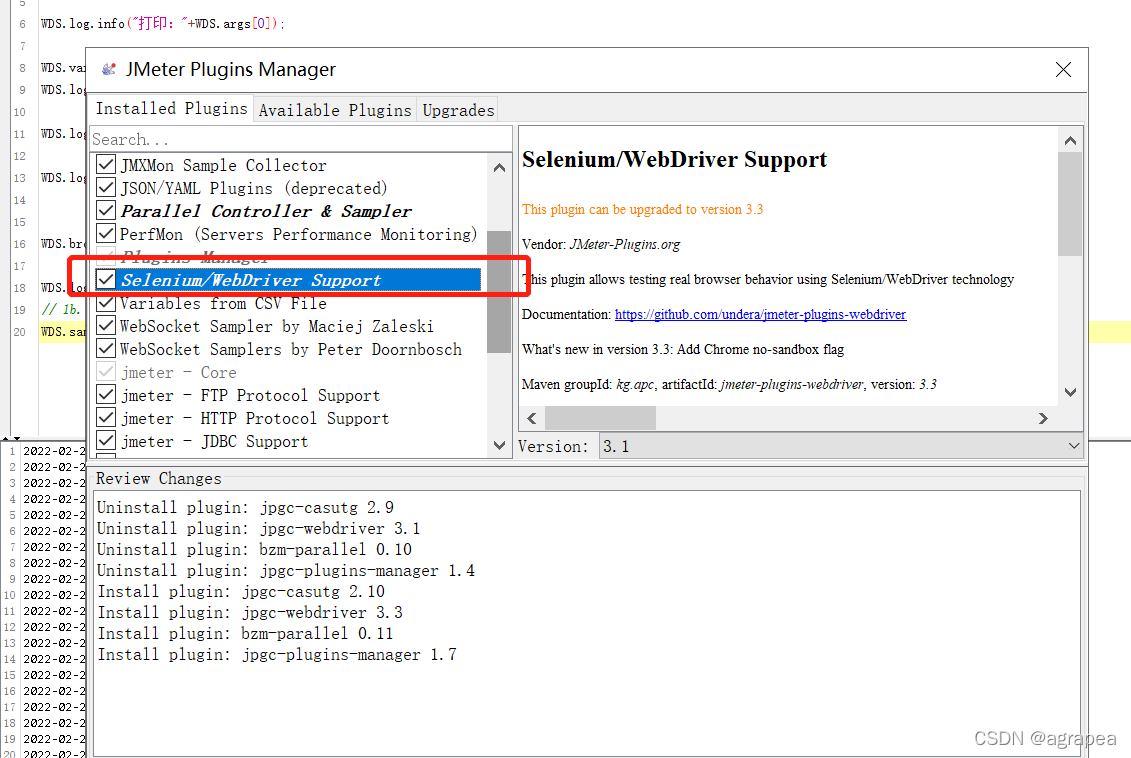The width and height of the screenshot is (1131, 758).
Task: Click 'Install plugin: bzm-parallel 0.11' line
Action: point(245,633)
